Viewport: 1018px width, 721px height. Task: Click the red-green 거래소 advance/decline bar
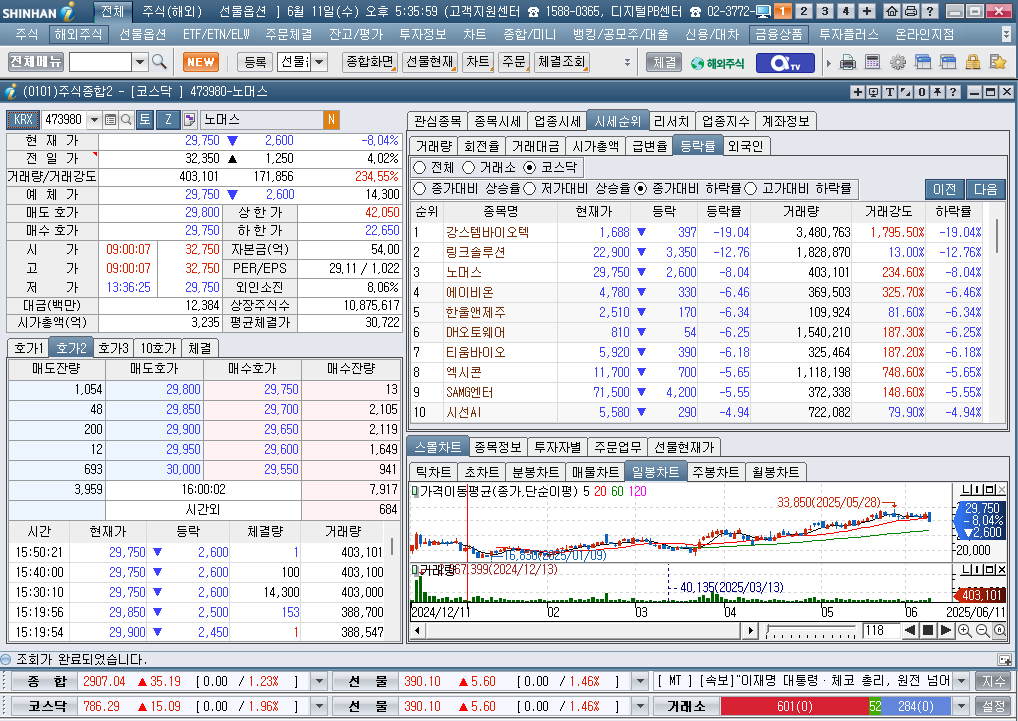point(836,706)
